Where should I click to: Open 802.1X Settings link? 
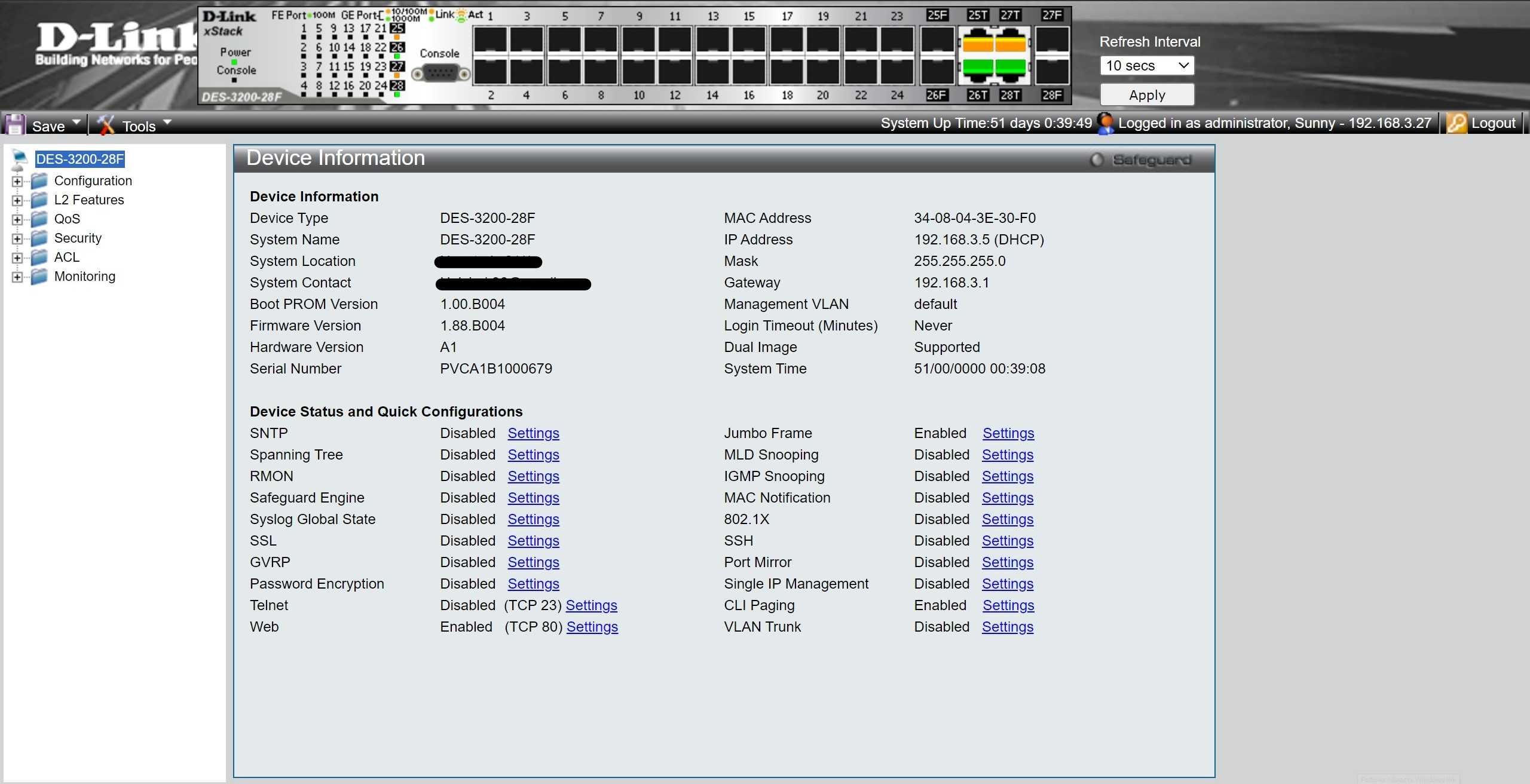1007,519
